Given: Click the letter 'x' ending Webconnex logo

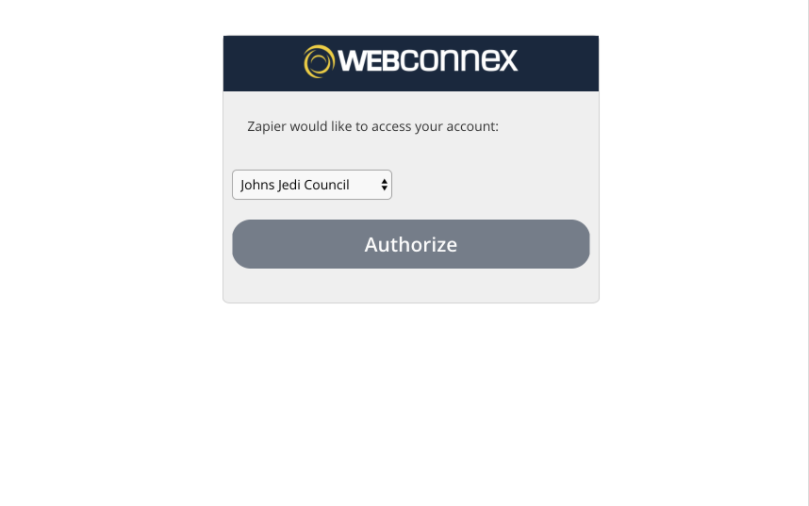Looking at the screenshot, I should point(508,61).
